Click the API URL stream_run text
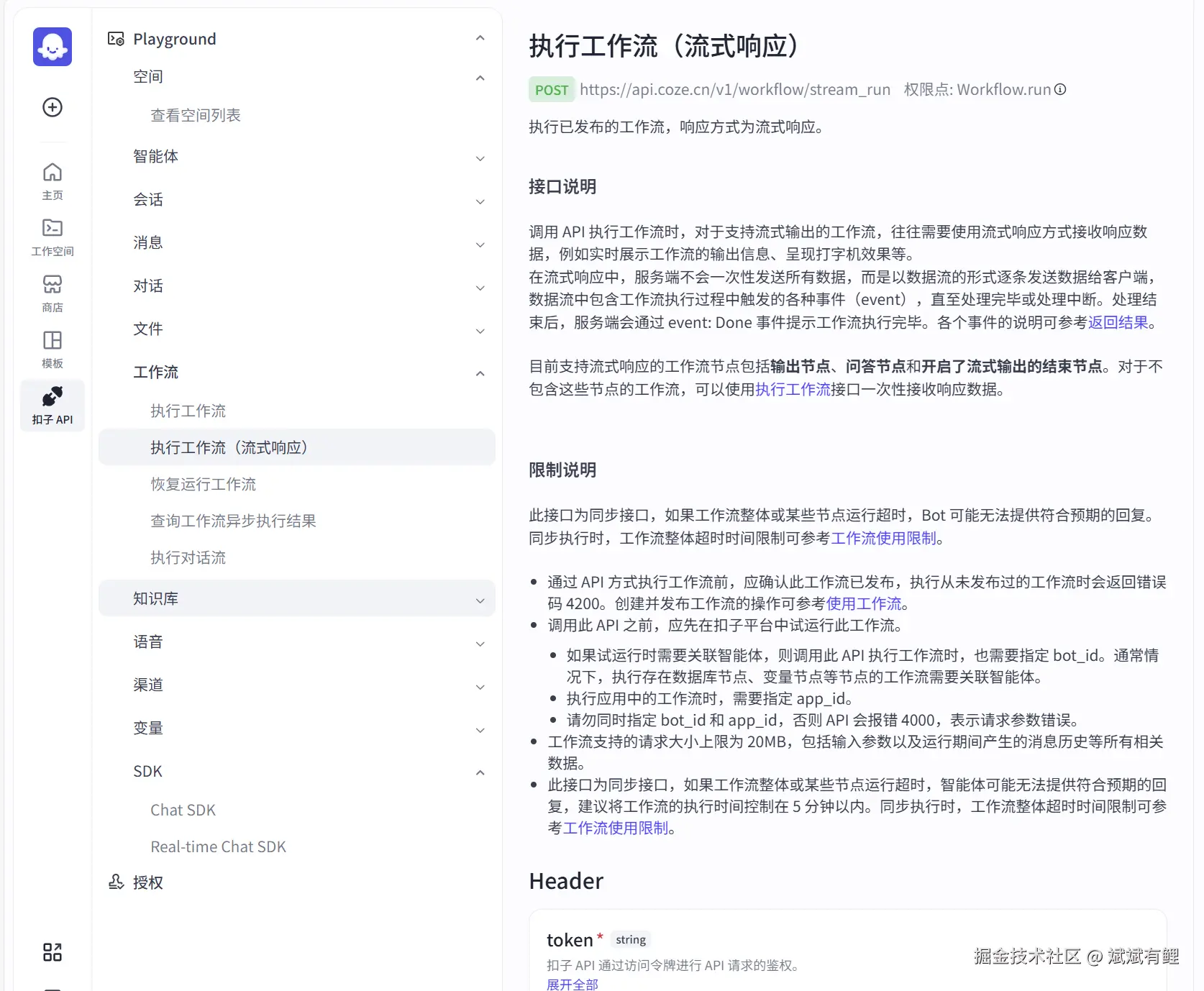 point(735,89)
